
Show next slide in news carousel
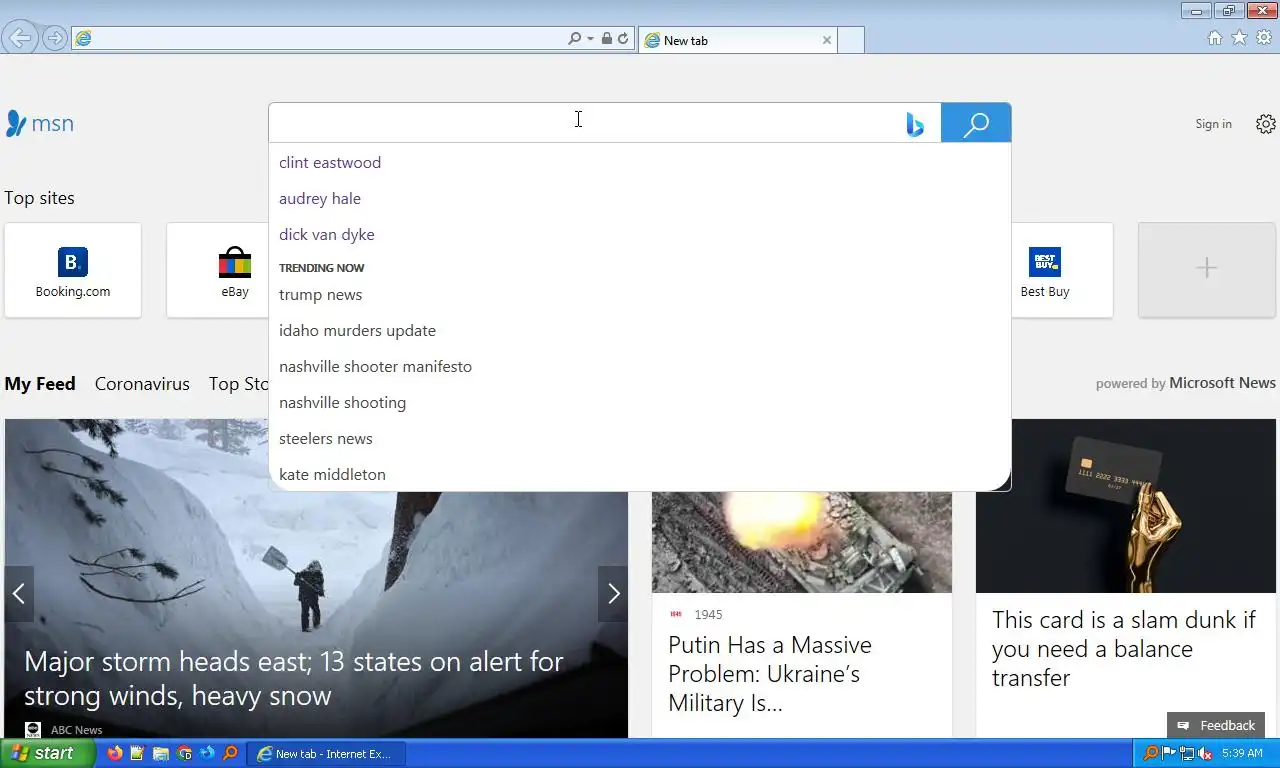click(x=613, y=594)
